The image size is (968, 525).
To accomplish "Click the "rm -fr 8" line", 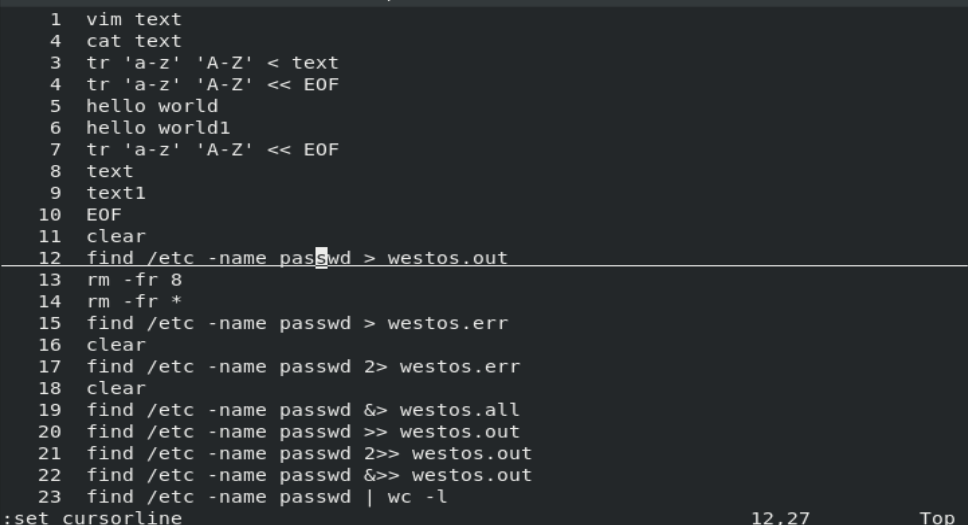I will coord(134,280).
